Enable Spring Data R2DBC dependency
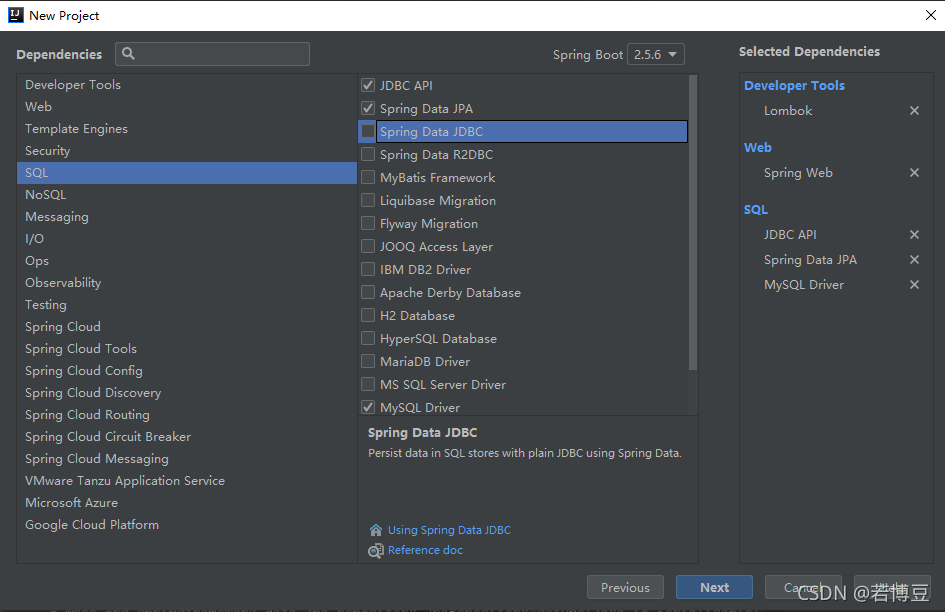This screenshot has height=612, width=945. 368,154
